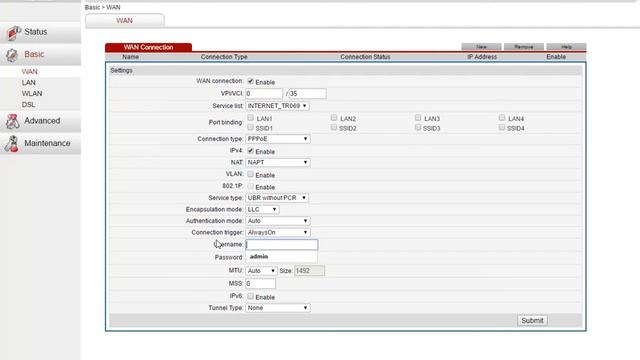Open the Advanced section icon
The image size is (640, 360).
click(13, 121)
